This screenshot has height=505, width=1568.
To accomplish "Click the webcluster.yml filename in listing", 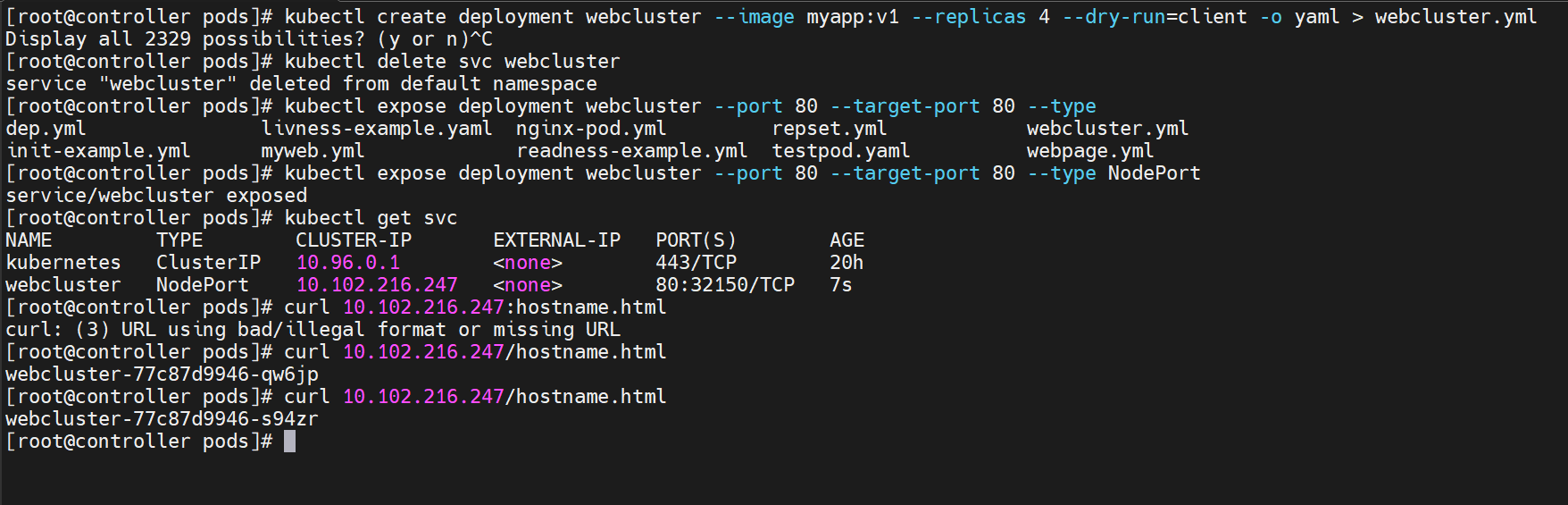I will pyautogui.click(x=1107, y=129).
